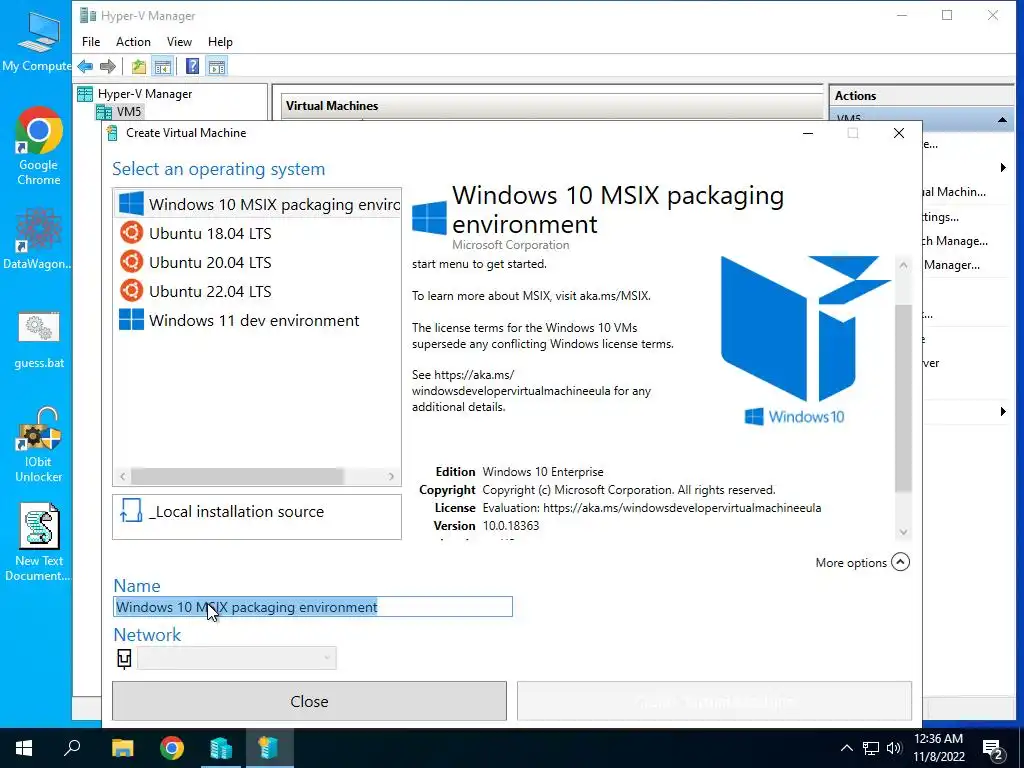The image size is (1024, 768).
Task: Open Google Chrome desktop shortcut
Action: pyautogui.click(x=39, y=146)
